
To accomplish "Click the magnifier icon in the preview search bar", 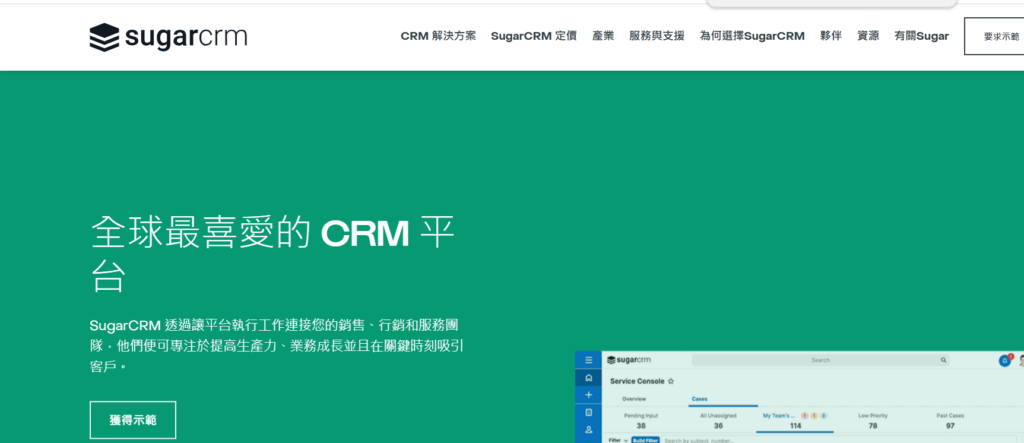I will pos(942,360).
